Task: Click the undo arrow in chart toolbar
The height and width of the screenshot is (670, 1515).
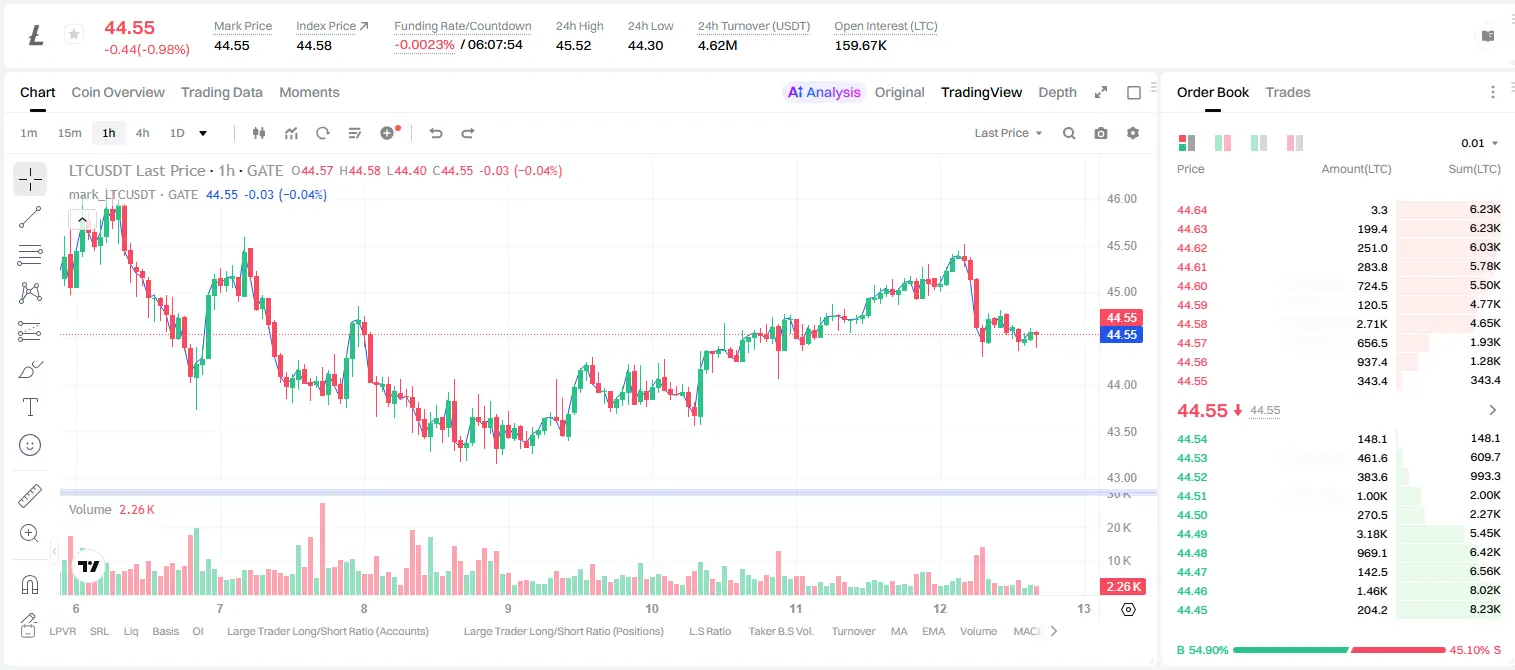Action: click(x=436, y=133)
